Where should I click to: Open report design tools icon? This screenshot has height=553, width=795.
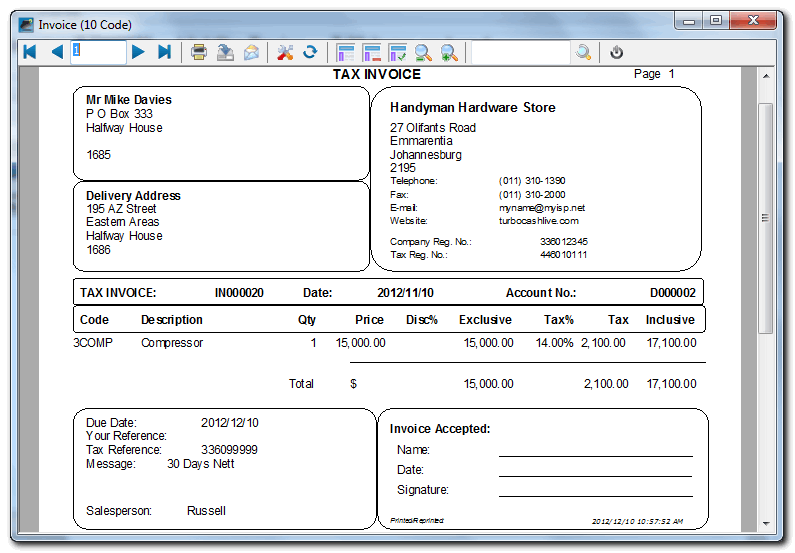click(285, 52)
